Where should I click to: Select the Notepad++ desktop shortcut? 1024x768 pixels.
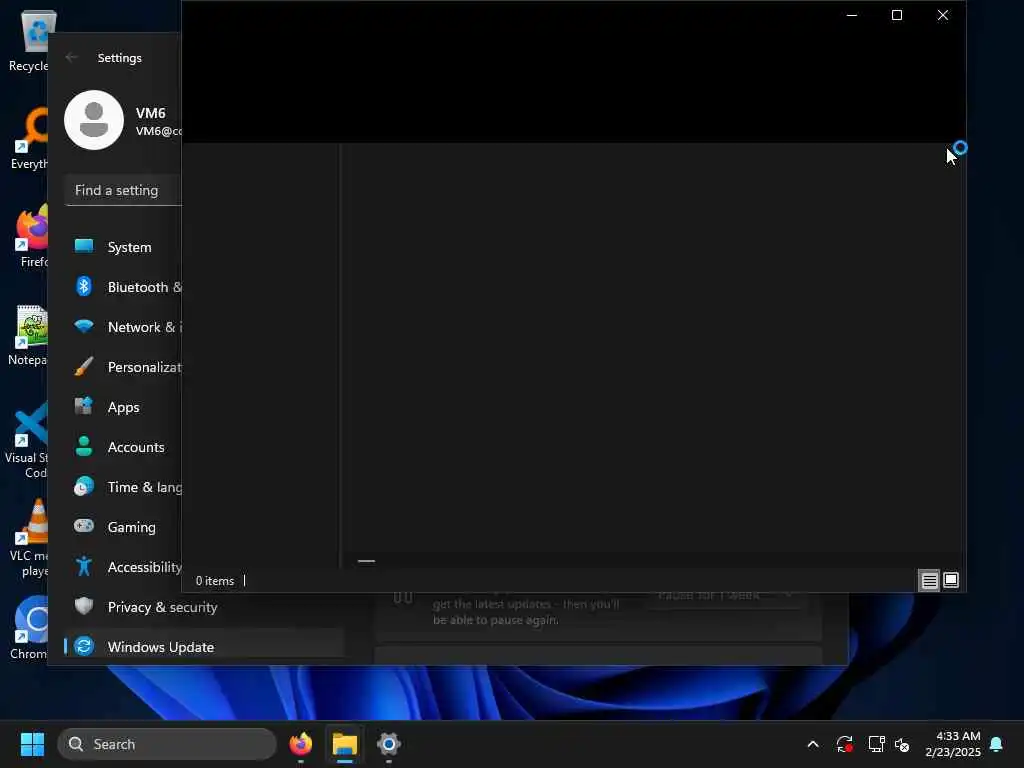click(28, 334)
